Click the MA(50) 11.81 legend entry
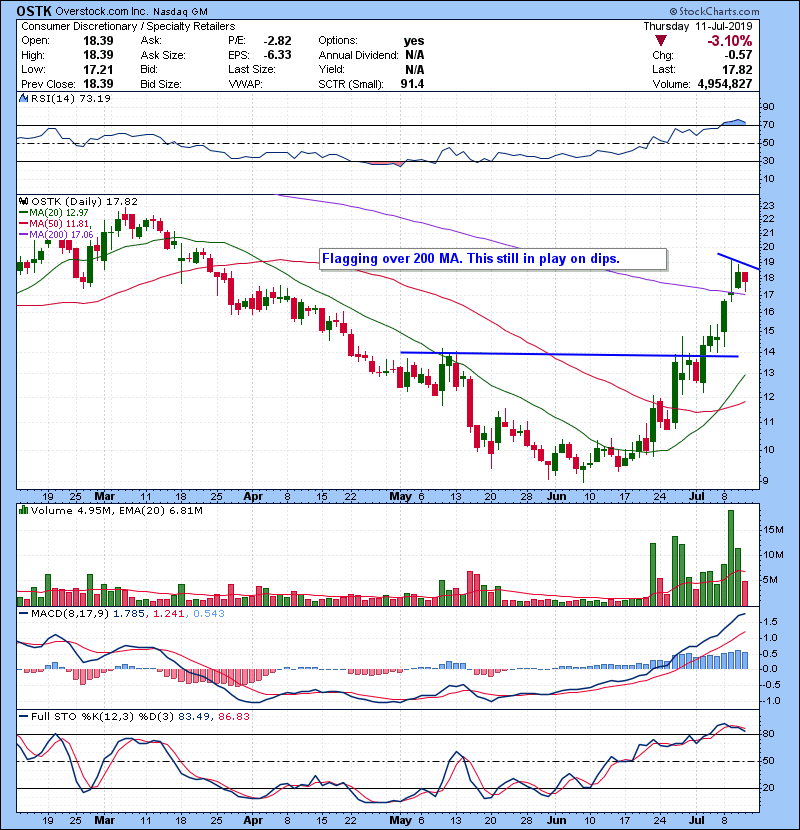 54,223
